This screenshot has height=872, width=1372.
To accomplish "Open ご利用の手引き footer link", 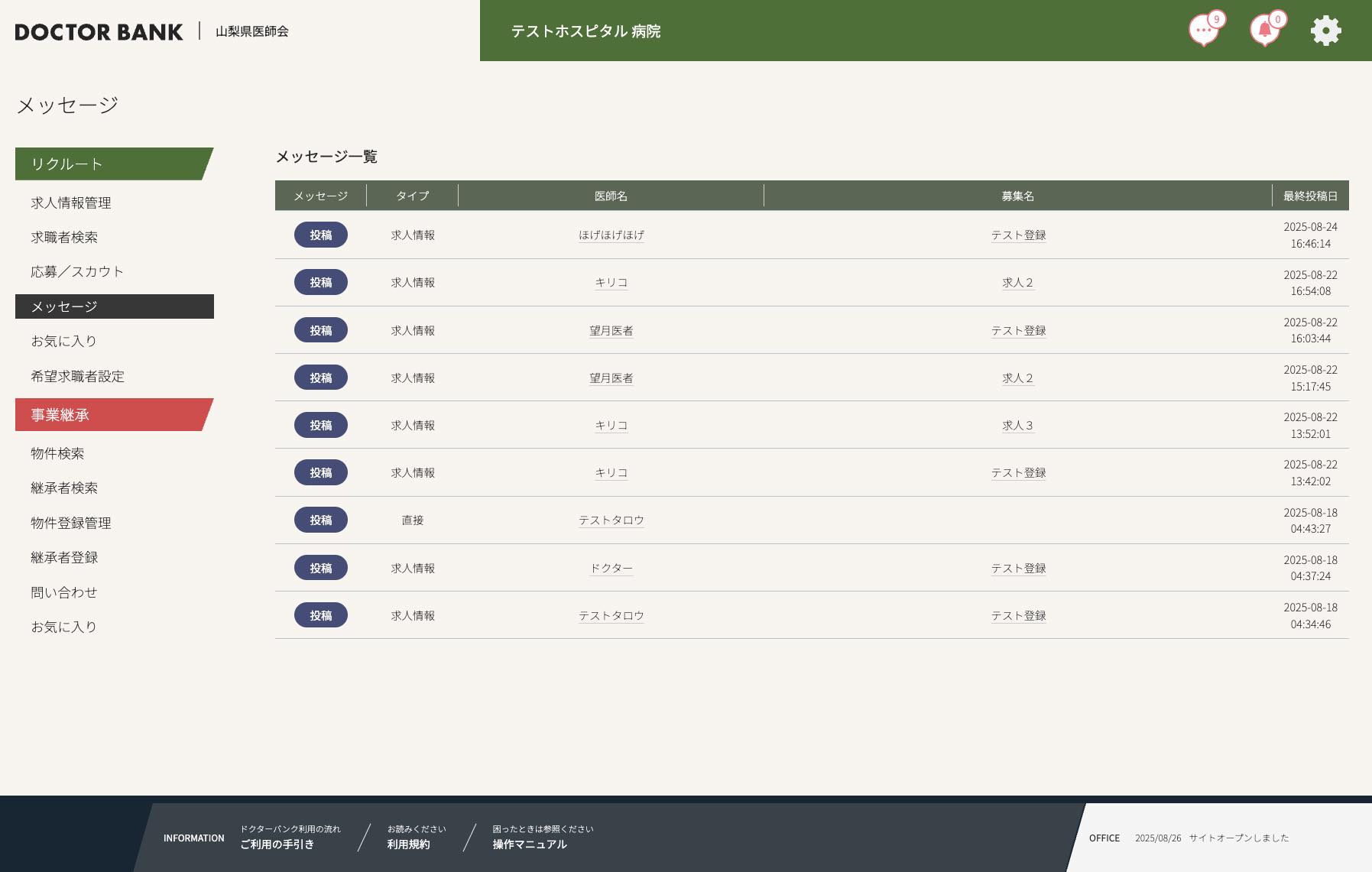I will [x=277, y=844].
